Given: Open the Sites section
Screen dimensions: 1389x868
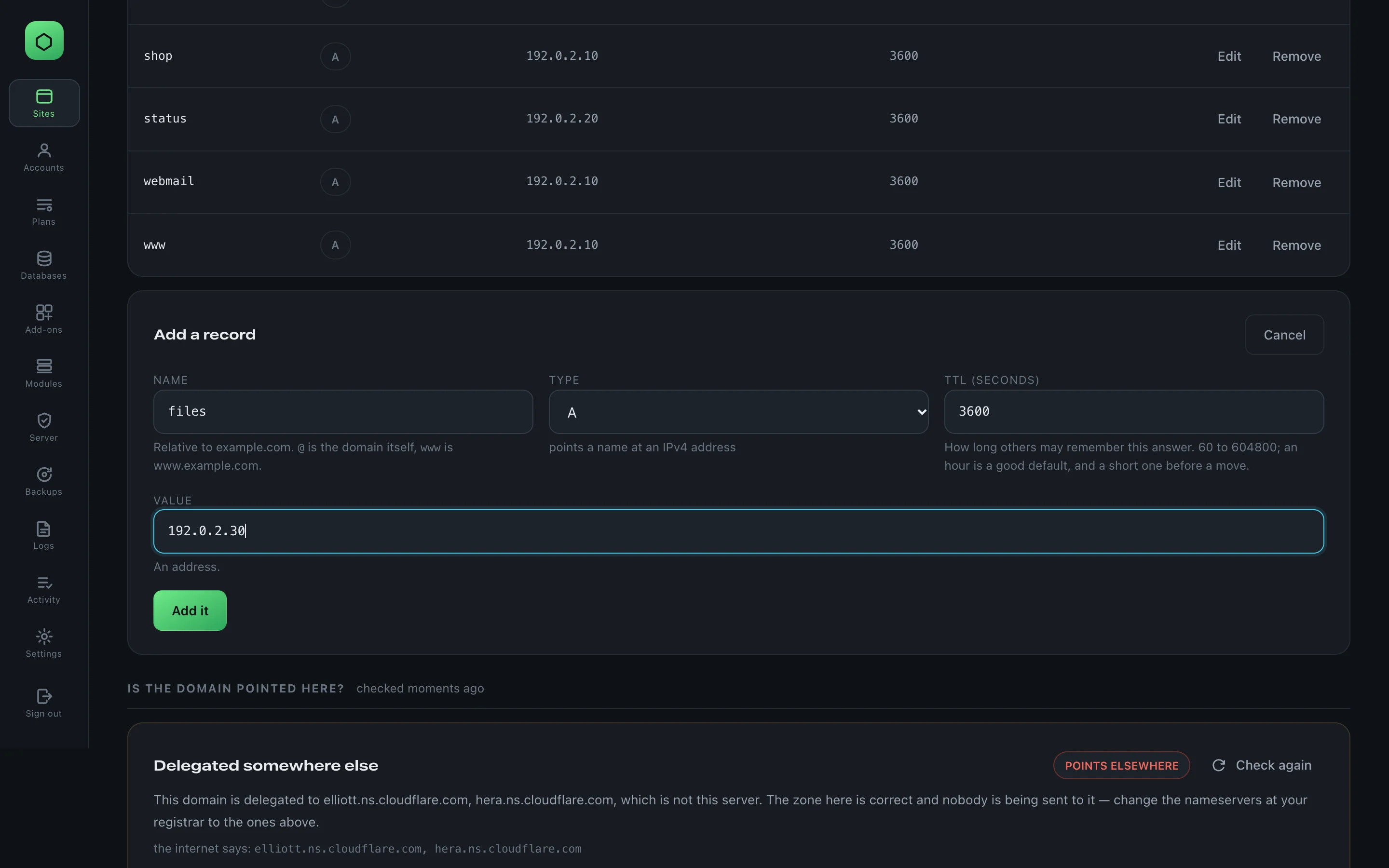Looking at the screenshot, I should pyautogui.click(x=44, y=103).
